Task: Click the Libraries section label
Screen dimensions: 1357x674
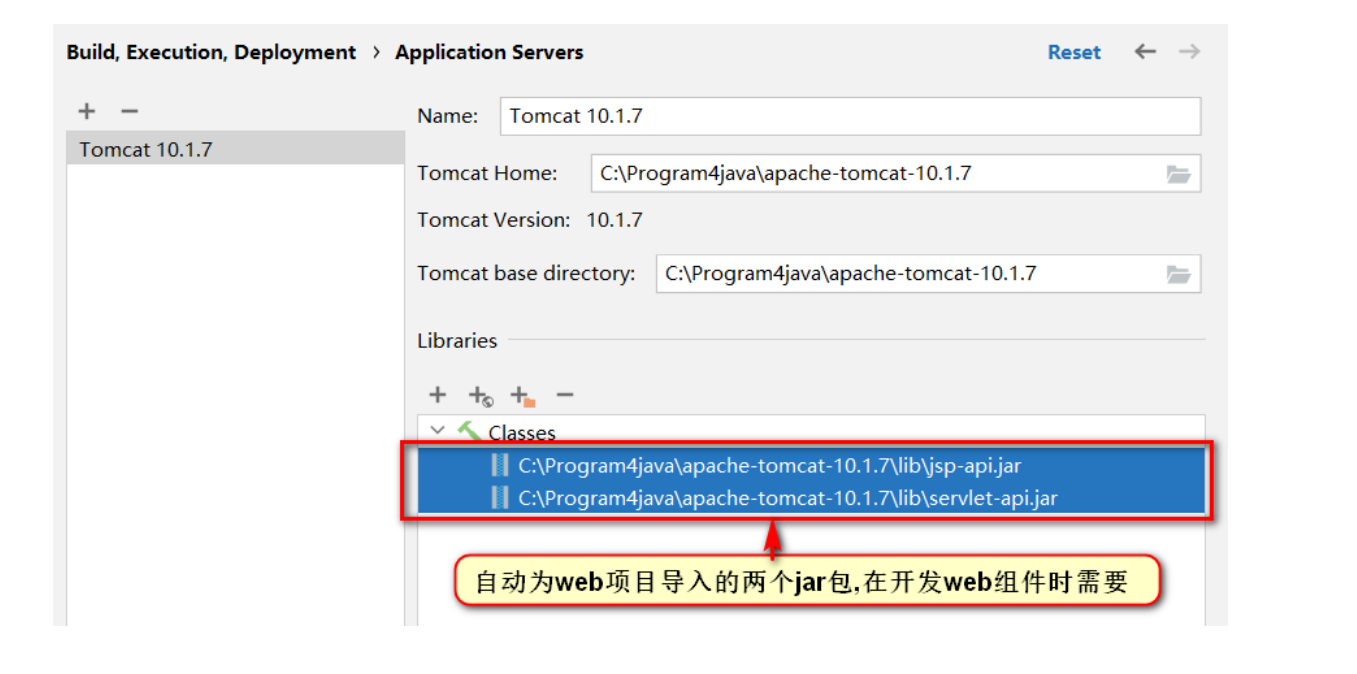Action: [457, 340]
